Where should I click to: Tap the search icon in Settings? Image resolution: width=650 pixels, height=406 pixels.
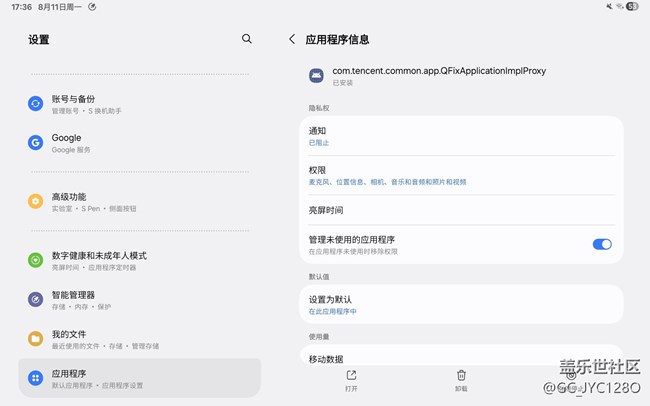coord(247,39)
